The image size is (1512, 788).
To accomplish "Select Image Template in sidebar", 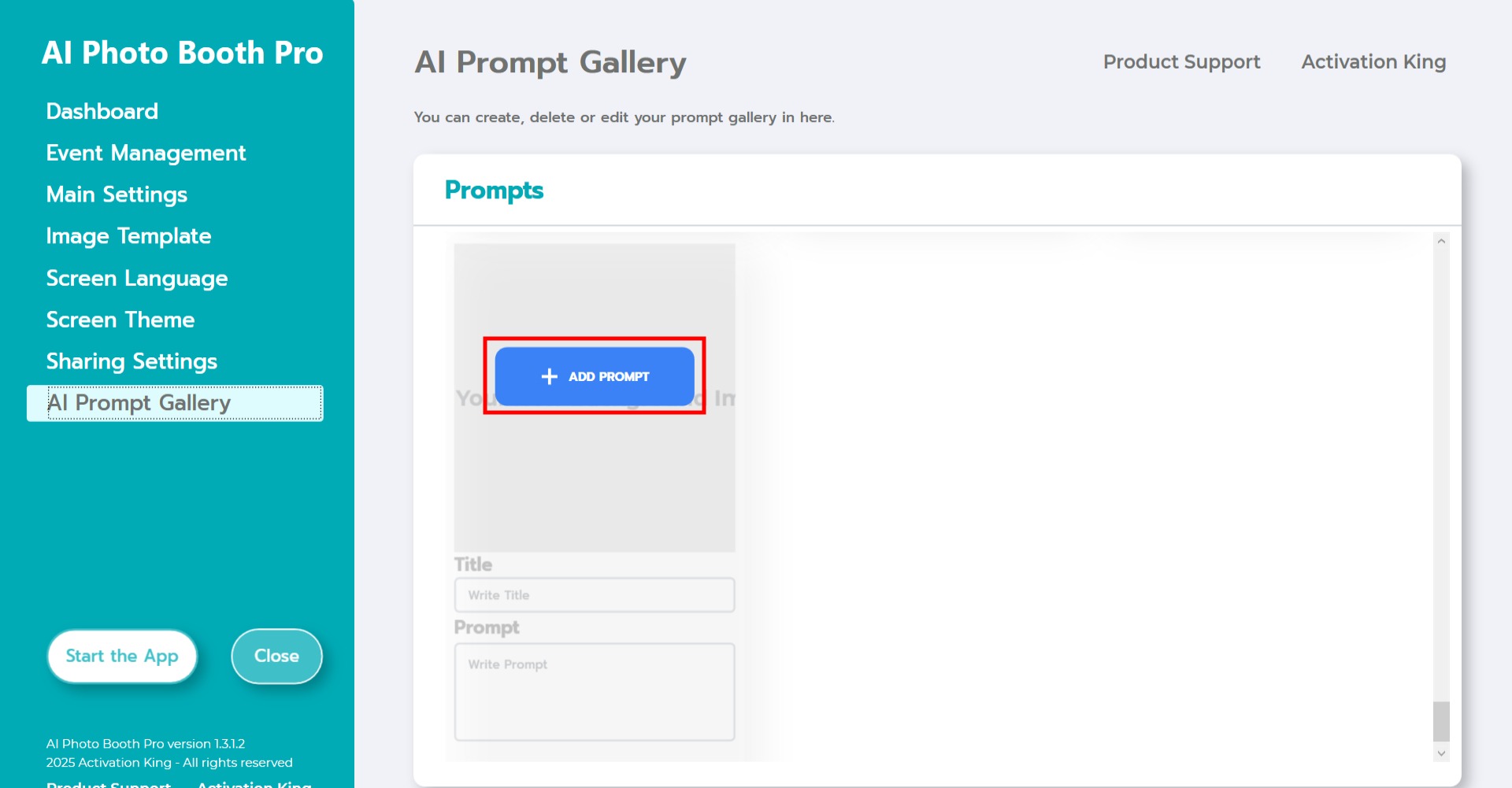I will [128, 236].
